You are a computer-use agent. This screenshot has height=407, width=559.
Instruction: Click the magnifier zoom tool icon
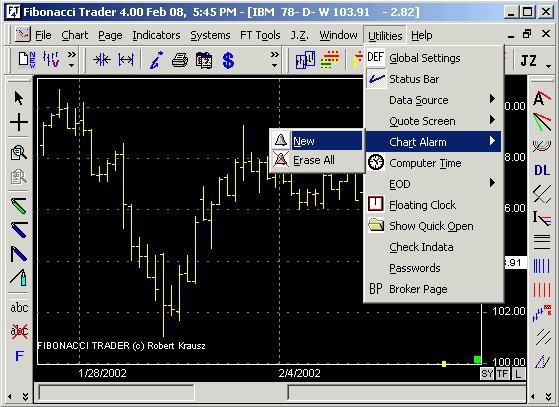pyautogui.click(x=19, y=153)
